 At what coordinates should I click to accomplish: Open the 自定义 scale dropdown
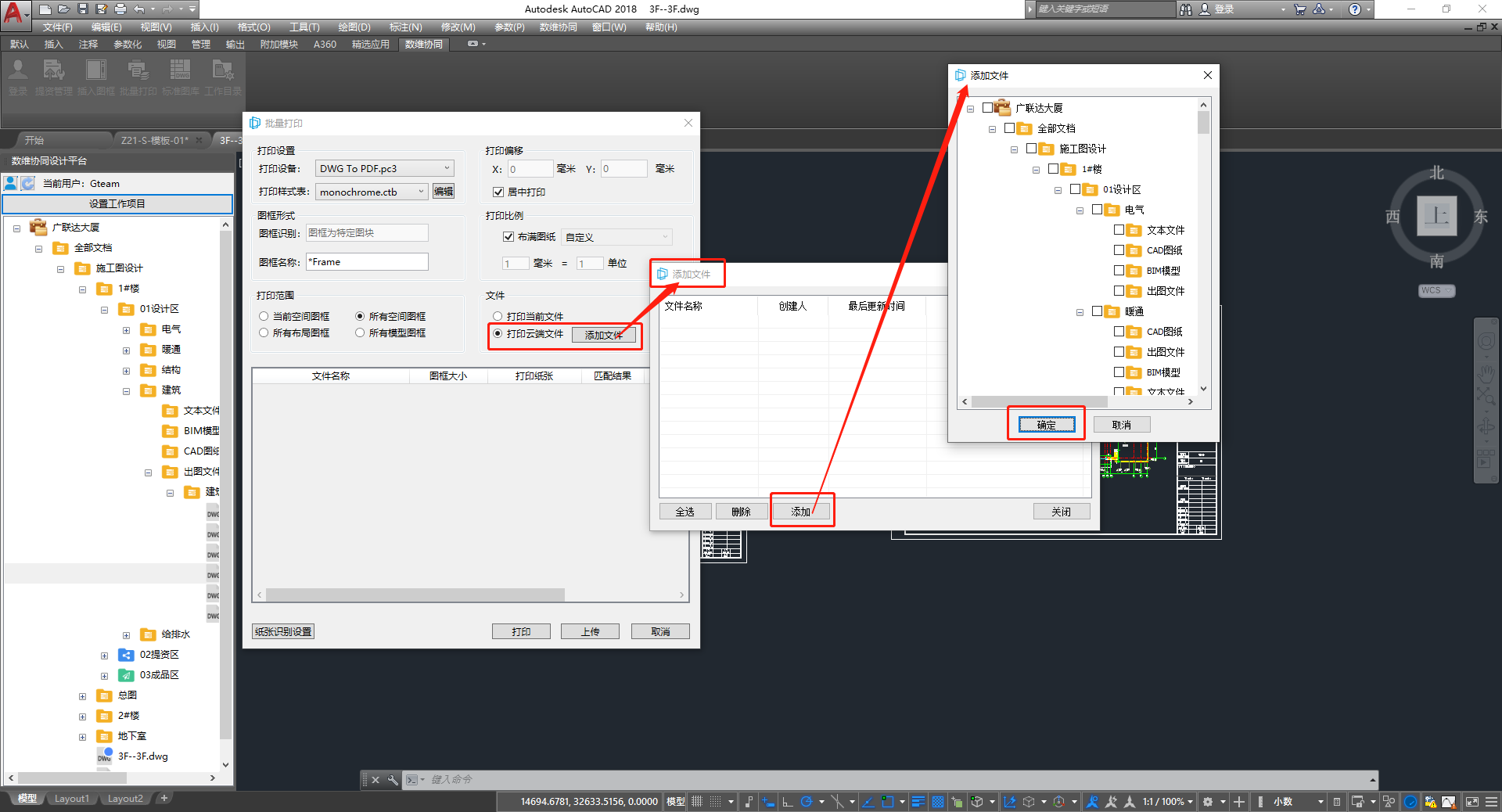click(x=616, y=236)
